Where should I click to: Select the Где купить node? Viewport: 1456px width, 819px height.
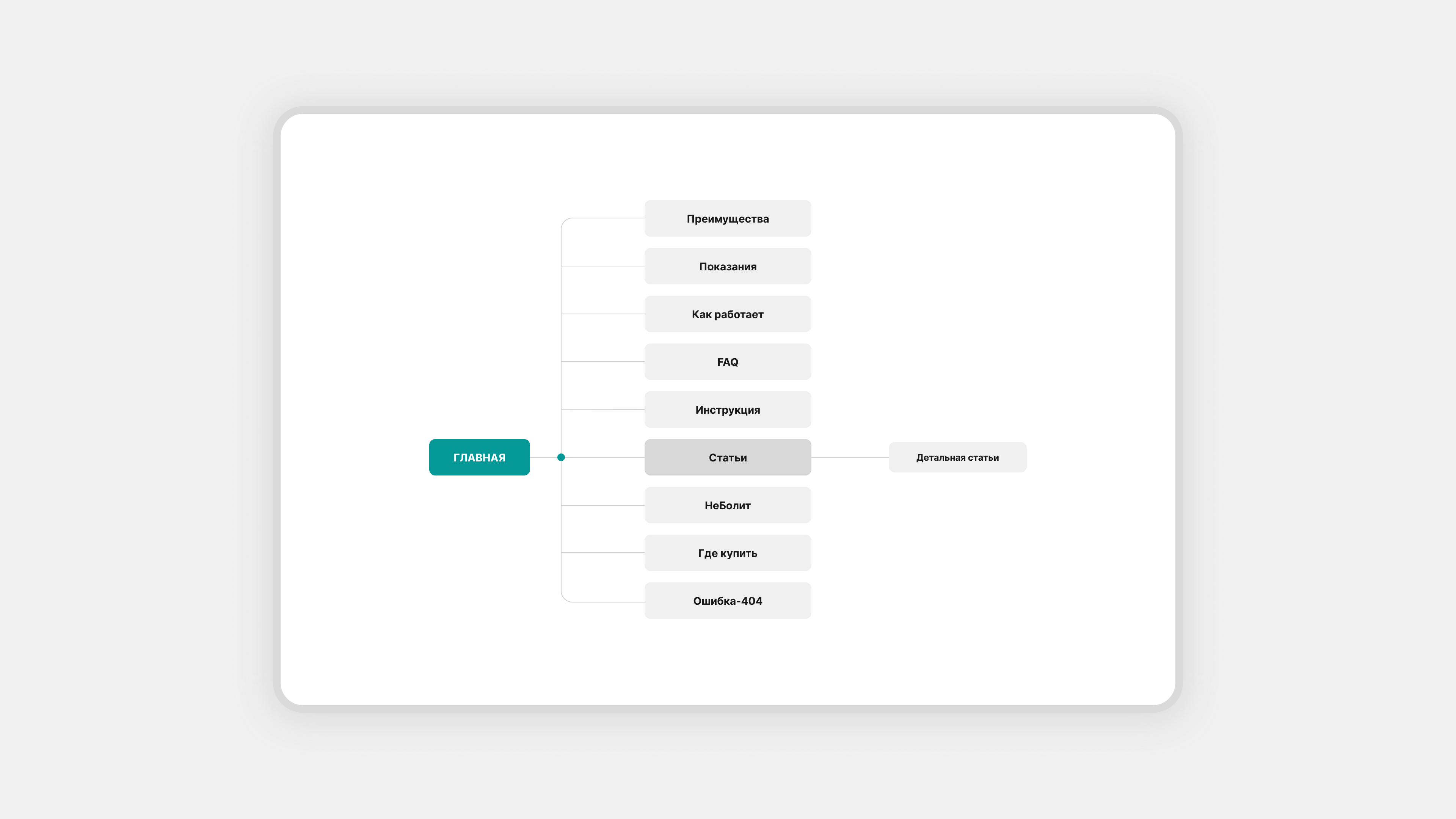[x=728, y=553]
